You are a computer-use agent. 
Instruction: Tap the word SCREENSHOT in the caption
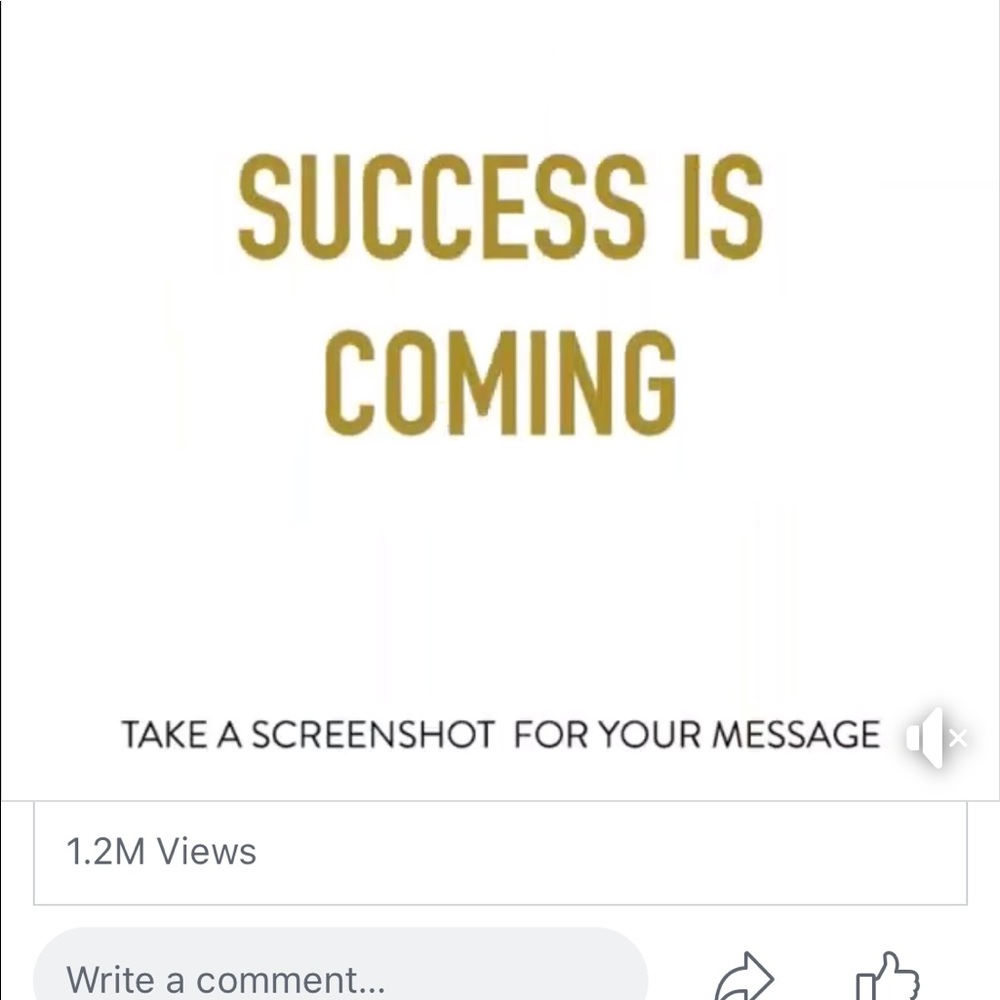[x=373, y=735]
